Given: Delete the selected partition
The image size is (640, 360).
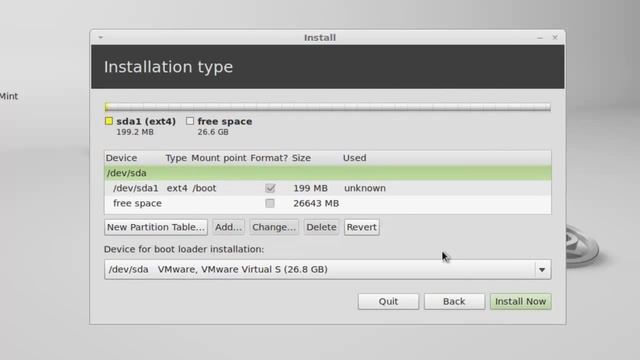Looking at the screenshot, I should 321,227.
